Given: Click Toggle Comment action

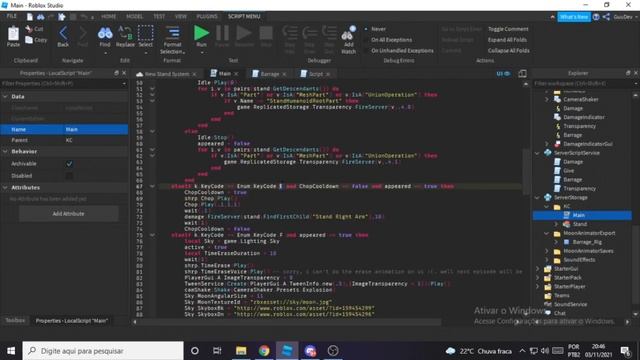Looking at the screenshot, I should [508, 29].
